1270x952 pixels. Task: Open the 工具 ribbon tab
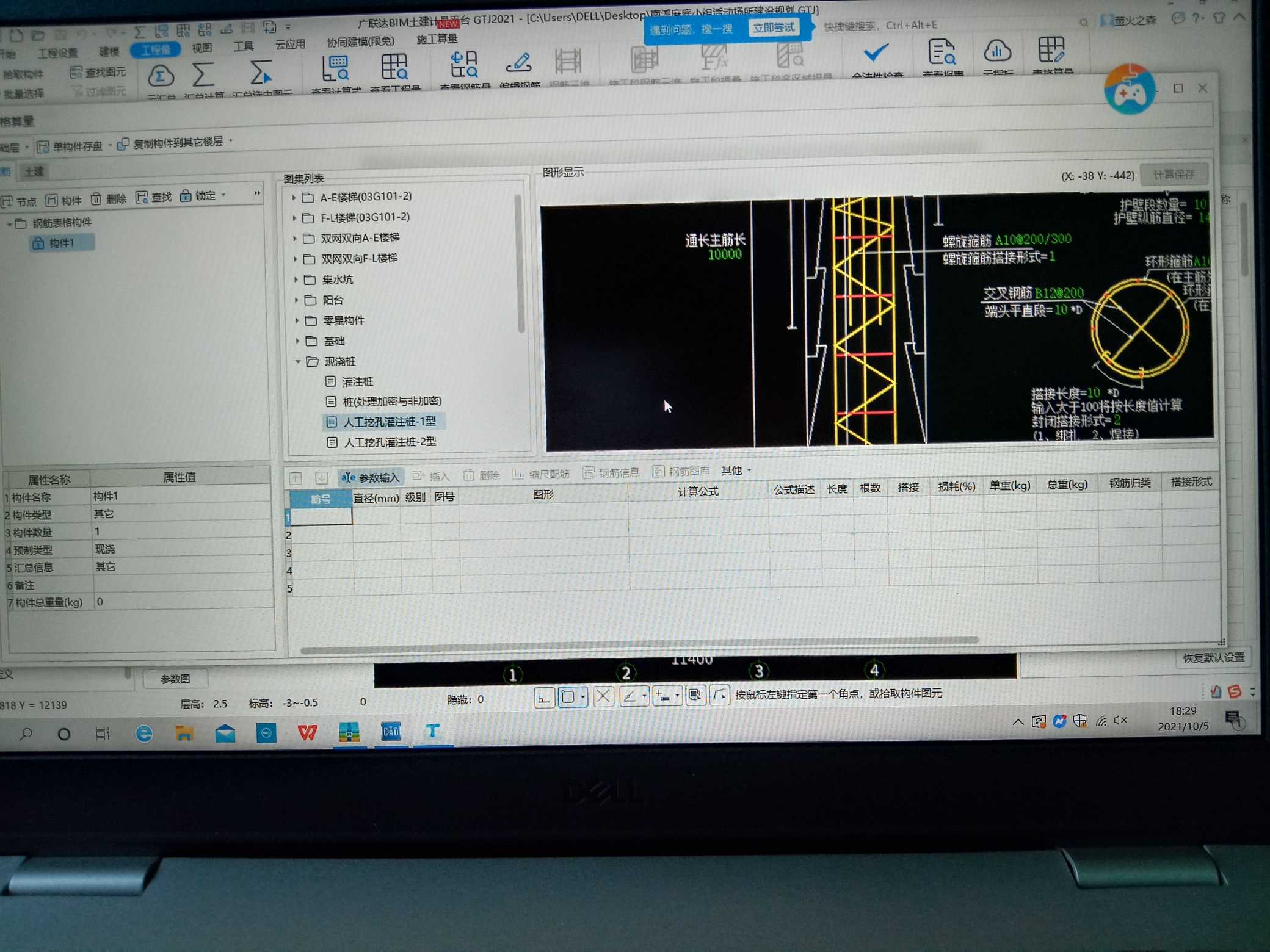(244, 46)
